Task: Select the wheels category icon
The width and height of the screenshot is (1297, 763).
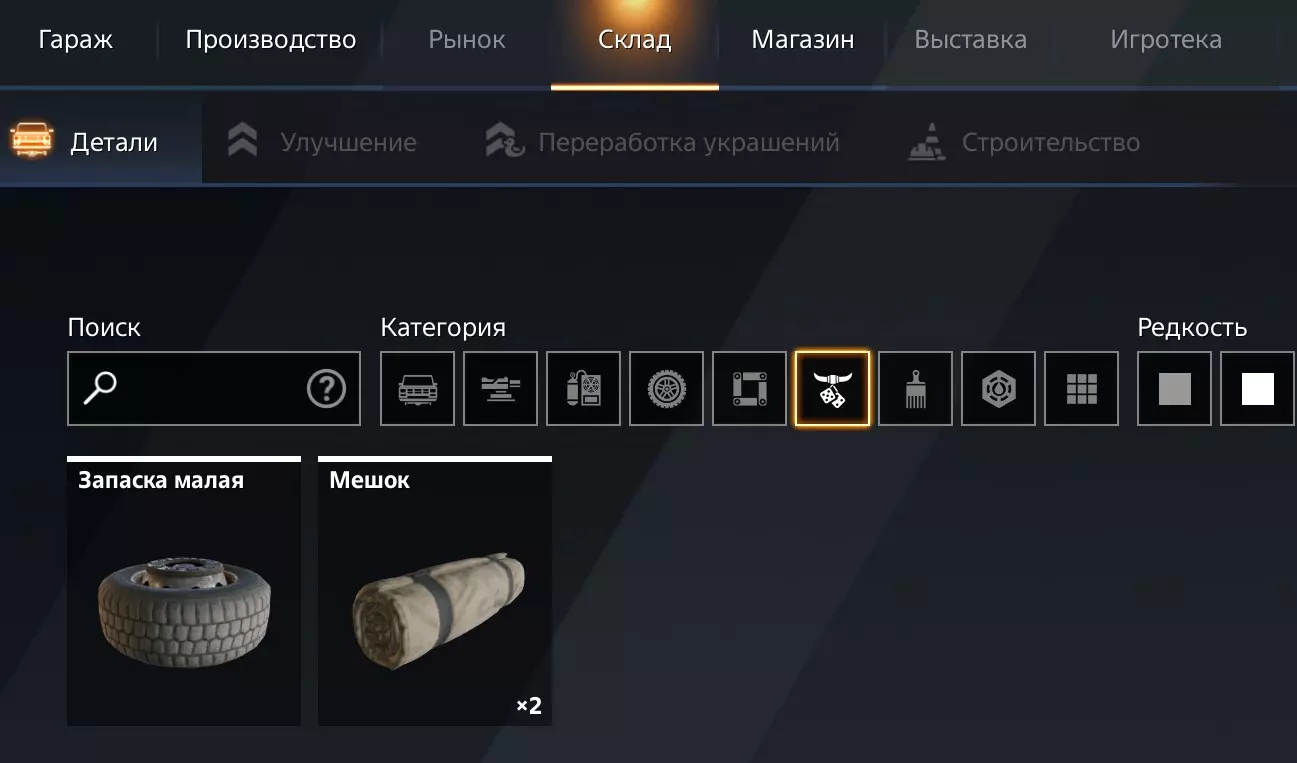Action: click(666, 388)
